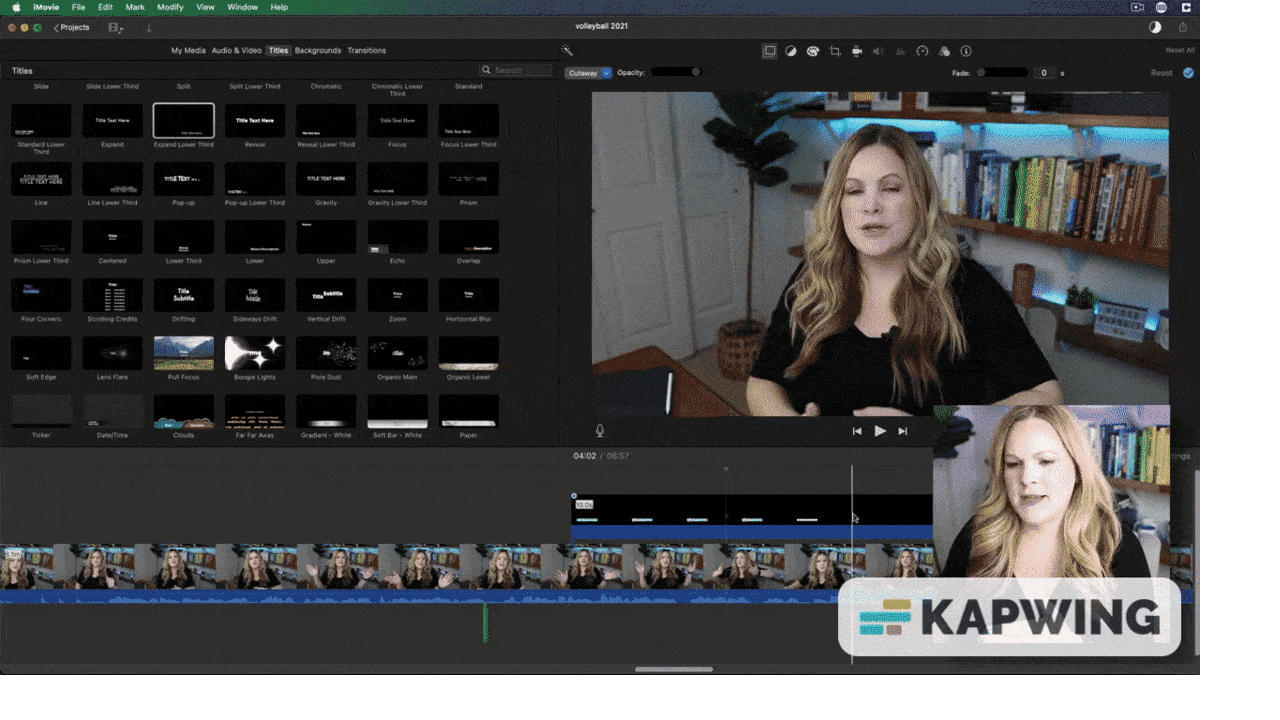1280x720 pixels.
Task: Click the voiceover microphone icon
Action: (600, 431)
